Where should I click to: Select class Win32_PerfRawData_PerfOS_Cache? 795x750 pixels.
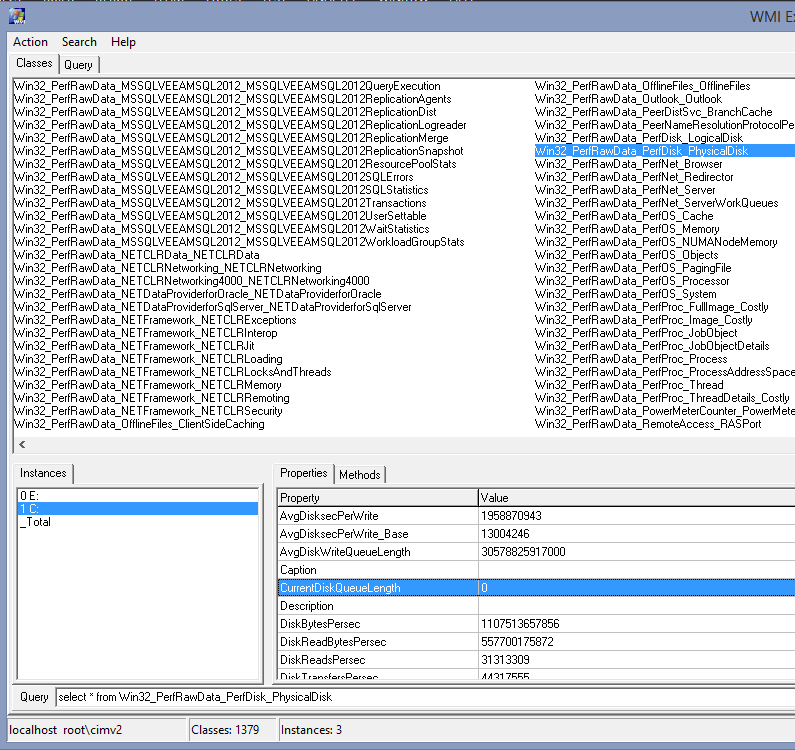click(x=624, y=216)
